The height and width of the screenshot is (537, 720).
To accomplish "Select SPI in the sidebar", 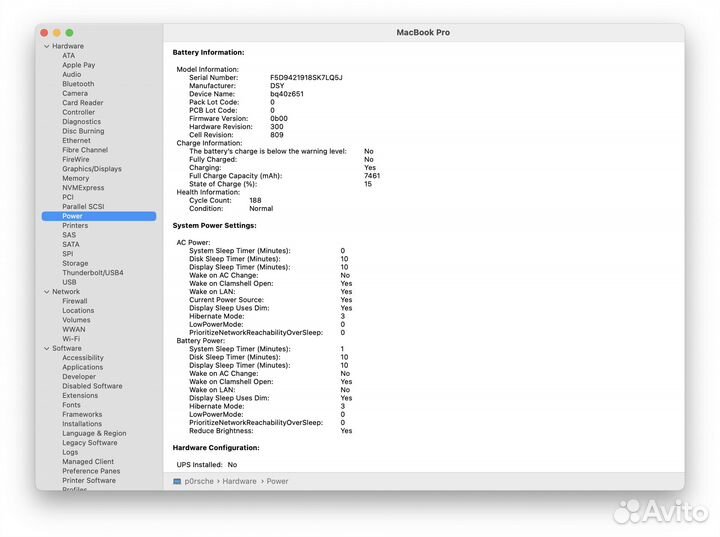I will tap(68, 254).
